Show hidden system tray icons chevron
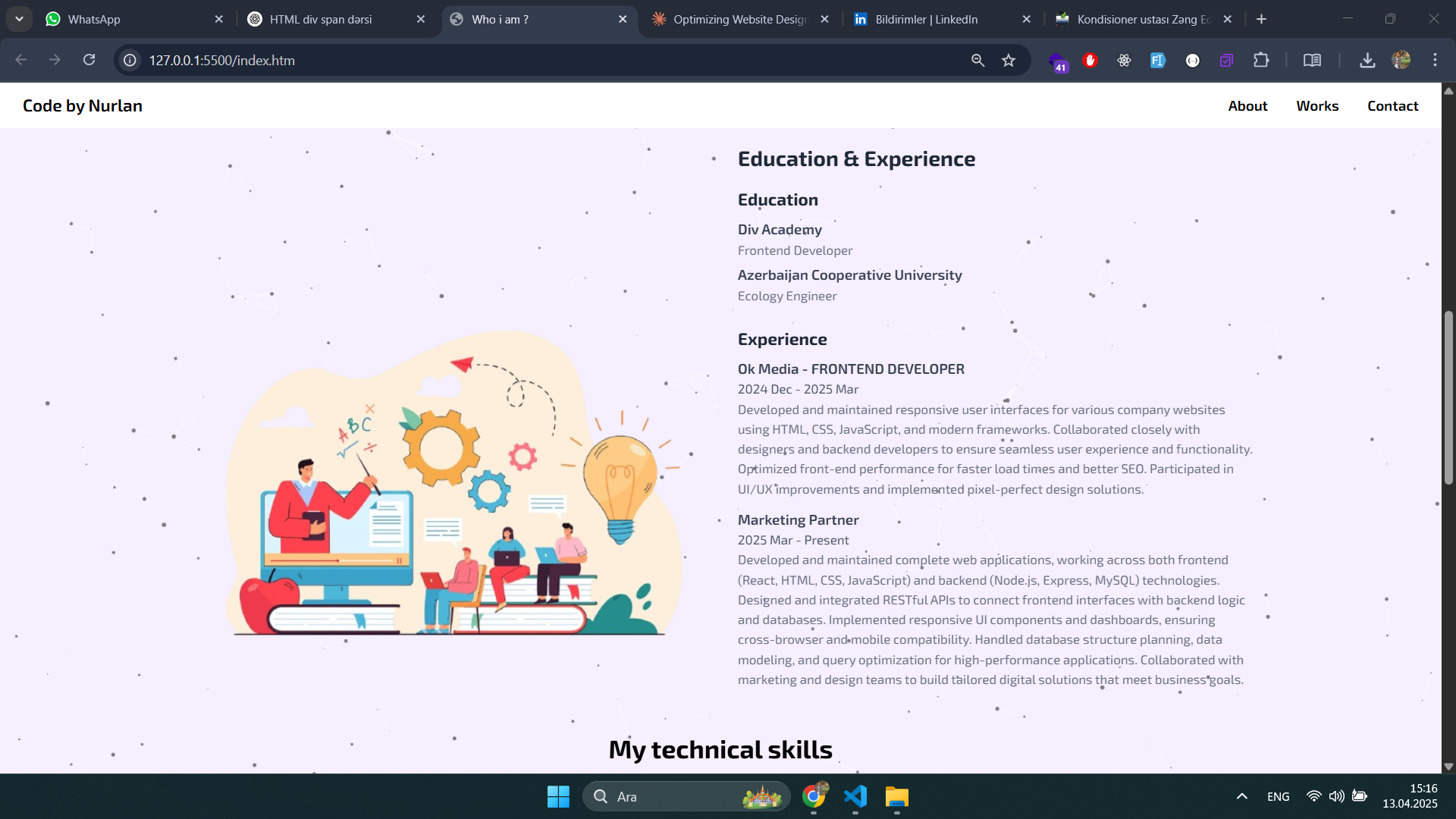The width and height of the screenshot is (1456, 819). 1241,796
